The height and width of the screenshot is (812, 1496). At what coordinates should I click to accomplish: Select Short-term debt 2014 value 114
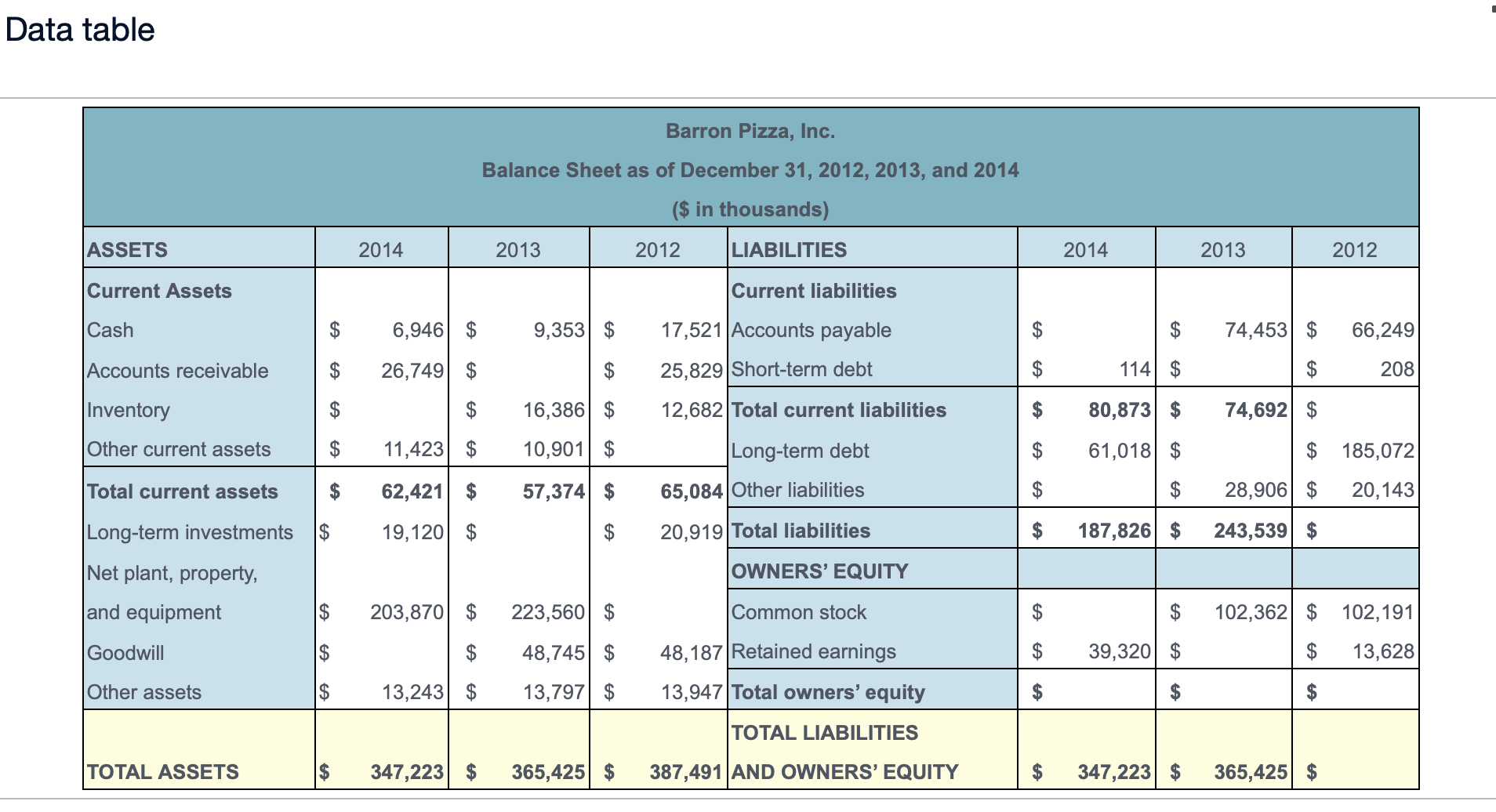click(x=1135, y=369)
